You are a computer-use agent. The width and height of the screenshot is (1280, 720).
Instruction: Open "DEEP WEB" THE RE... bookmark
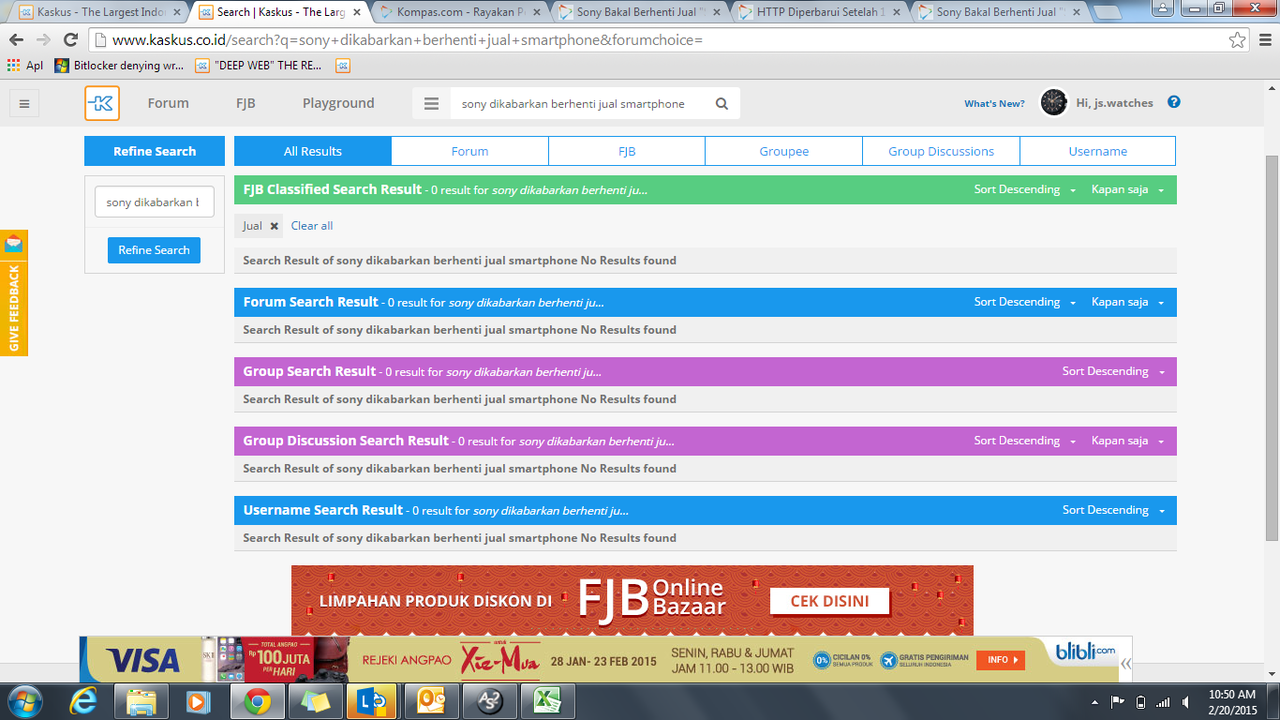point(259,66)
